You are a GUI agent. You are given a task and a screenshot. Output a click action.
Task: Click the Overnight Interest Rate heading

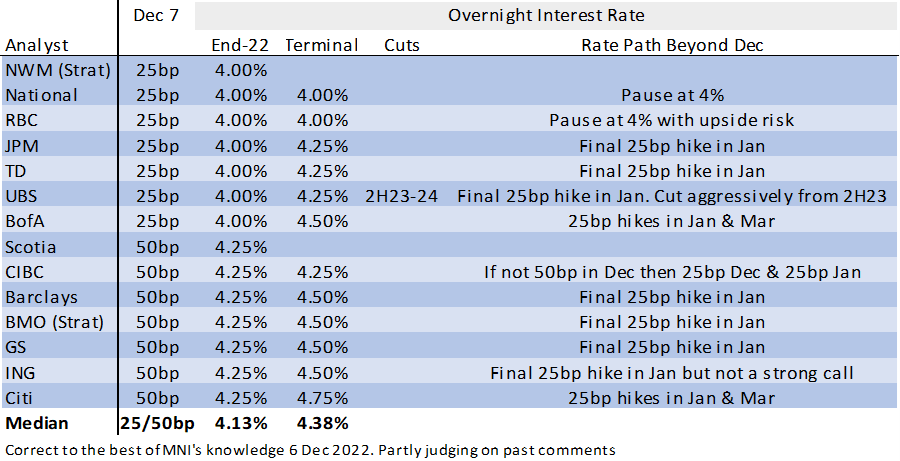pyautogui.click(x=544, y=16)
